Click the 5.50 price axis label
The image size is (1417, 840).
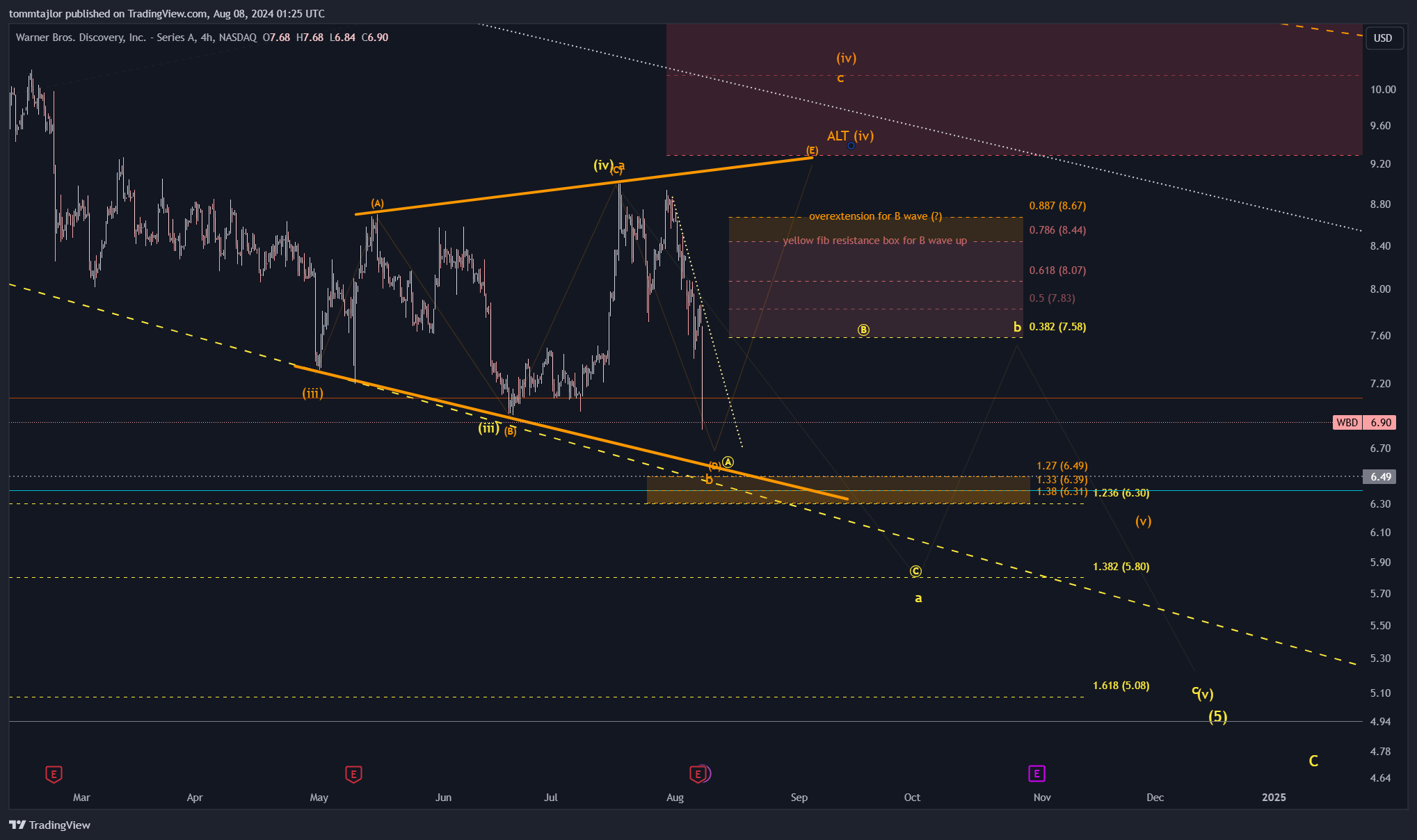point(1380,626)
